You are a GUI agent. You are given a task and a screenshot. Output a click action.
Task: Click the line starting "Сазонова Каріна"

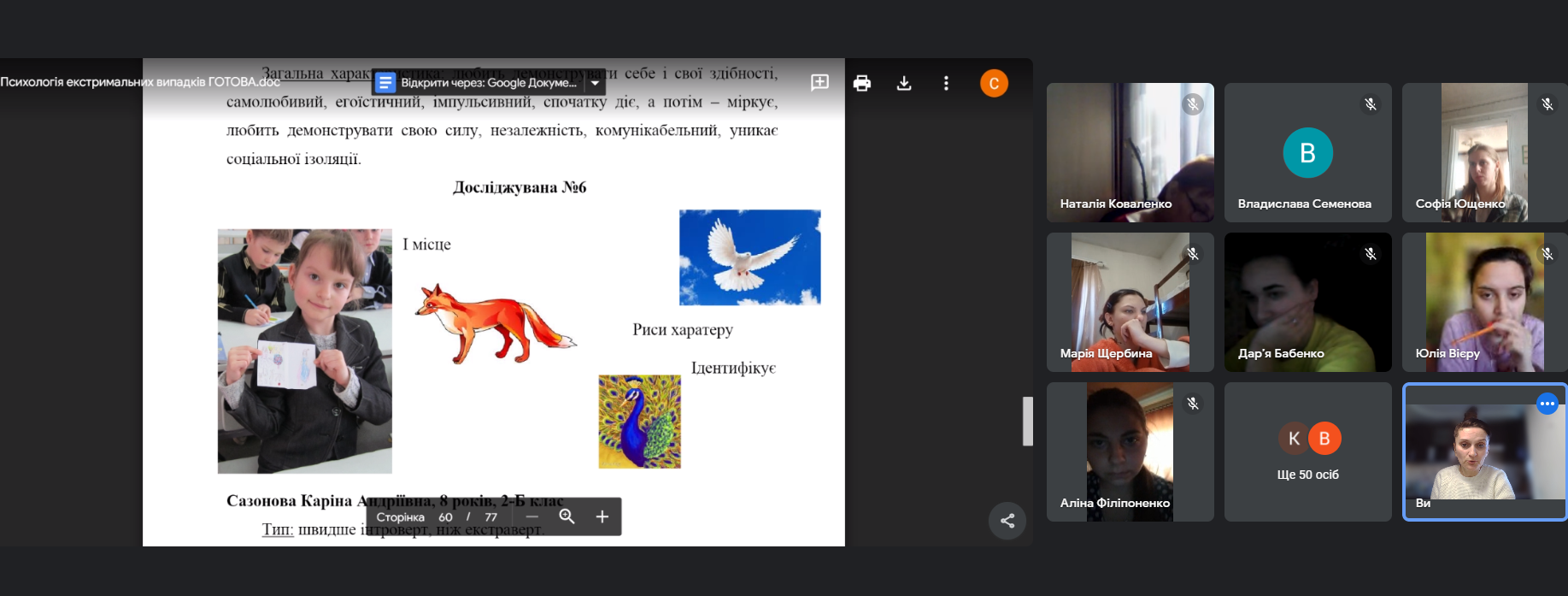(395, 501)
